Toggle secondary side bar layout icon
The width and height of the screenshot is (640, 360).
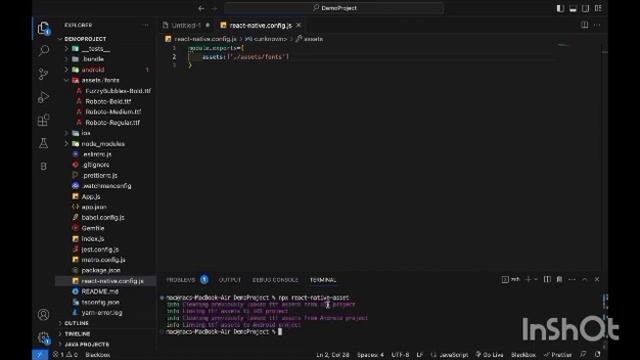point(586,8)
